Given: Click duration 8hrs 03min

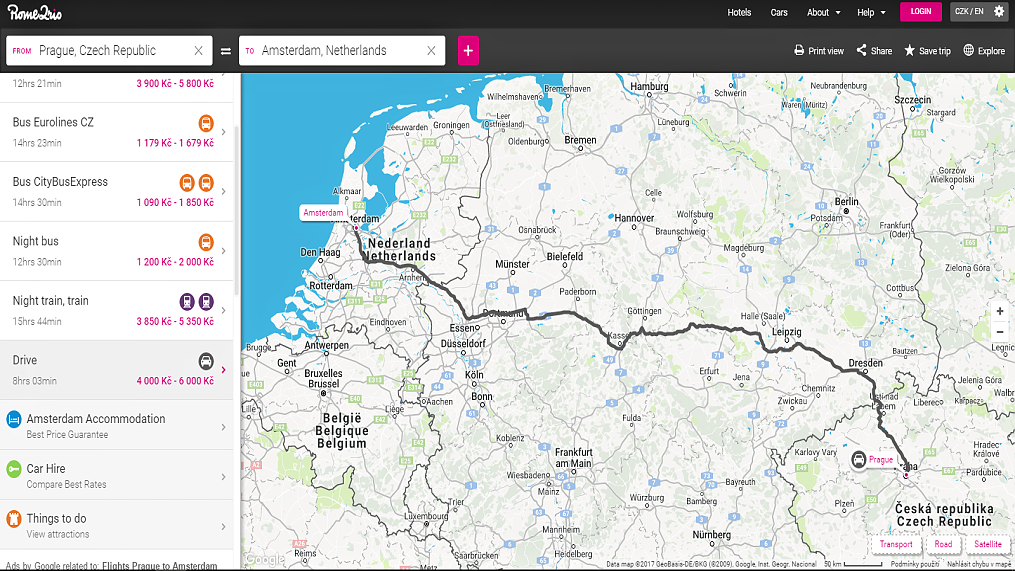Looking at the screenshot, I should (x=34, y=381).
